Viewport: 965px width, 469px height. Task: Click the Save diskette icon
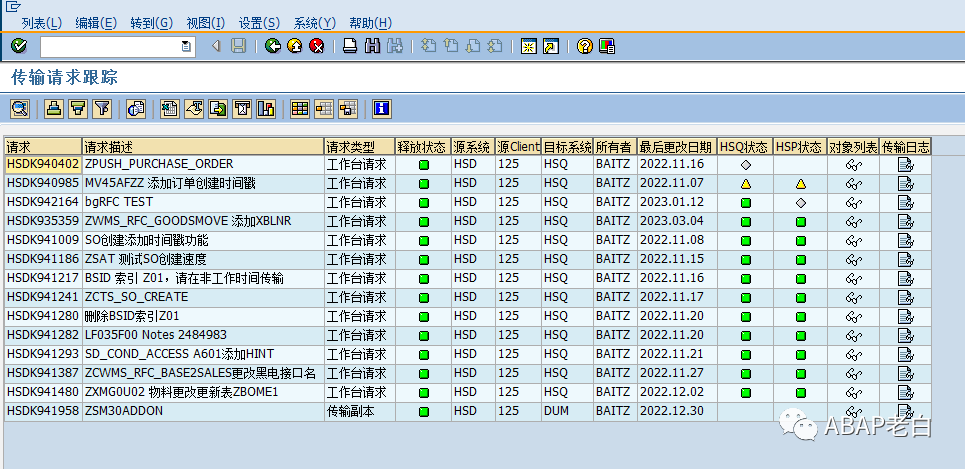pos(238,46)
